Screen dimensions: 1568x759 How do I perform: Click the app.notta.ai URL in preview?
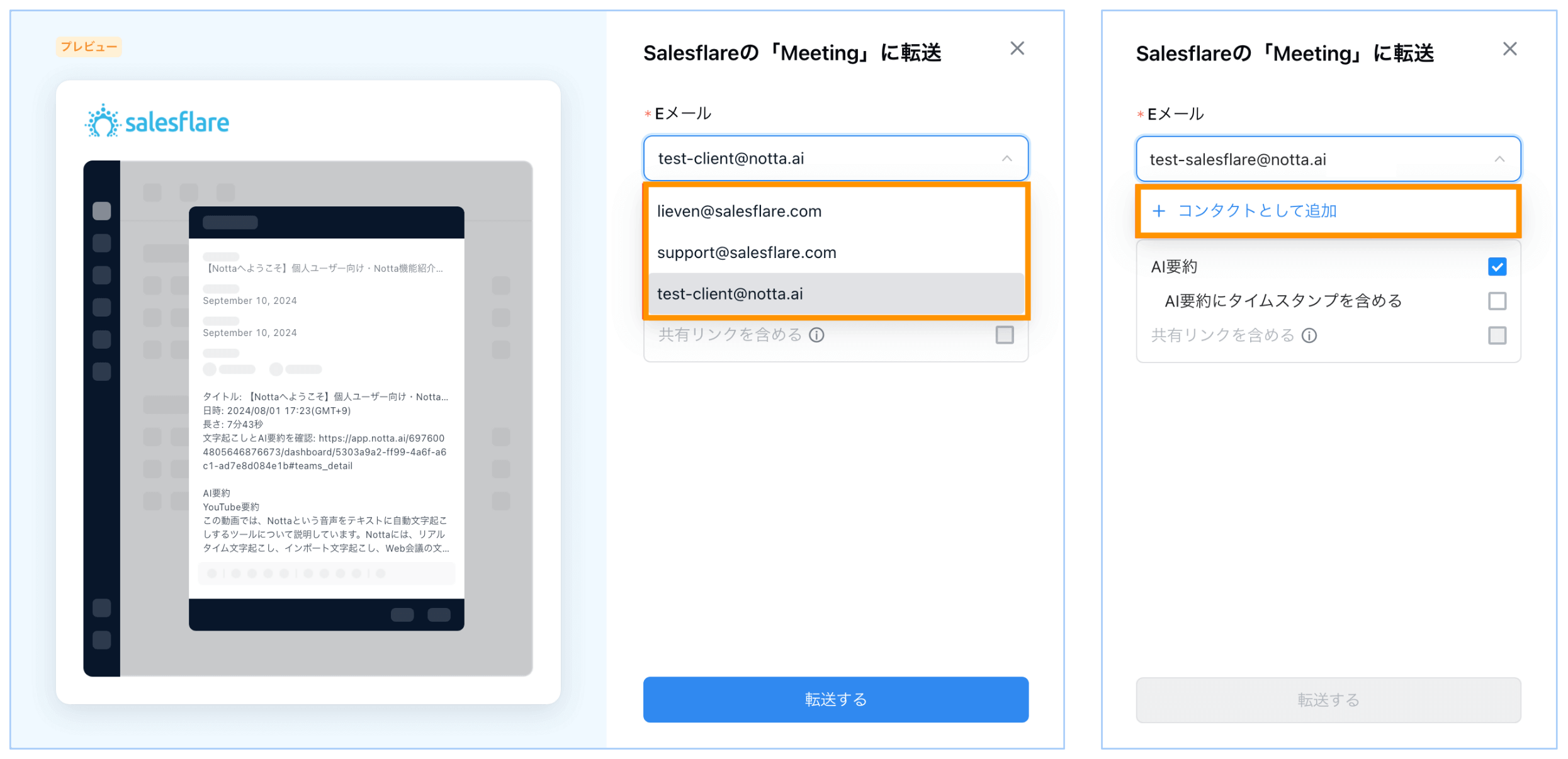click(324, 452)
